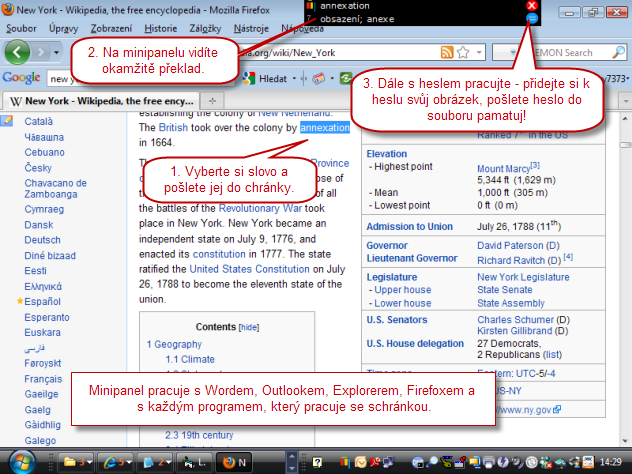Open Internet Explorer group on the taskbar

(117, 462)
